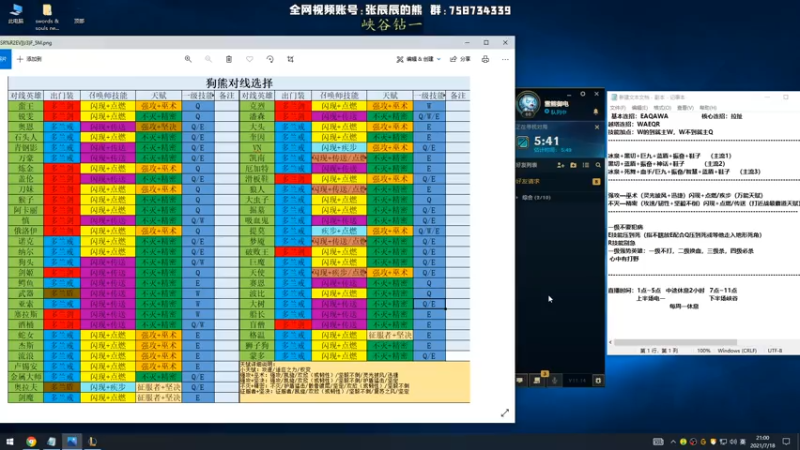This screenshot has height=450, width=800.
Task: Click the '100%' zoom level in Notepad status bar
Action: (x=704, y=351)
